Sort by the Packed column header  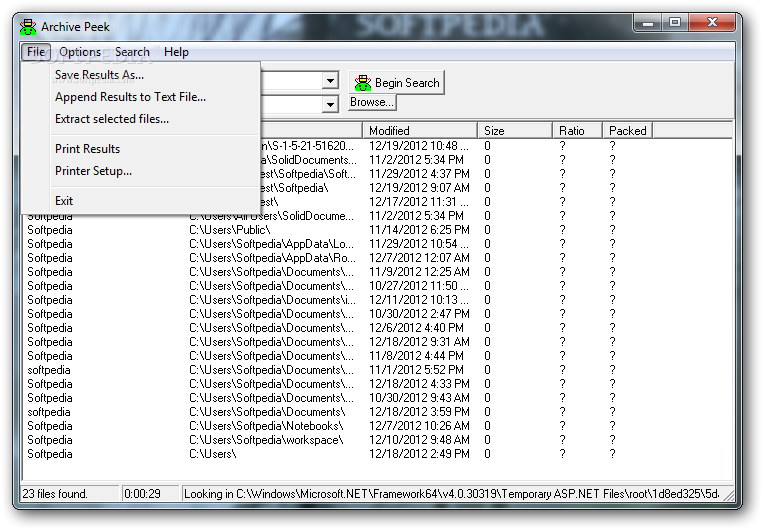(628, 130)
